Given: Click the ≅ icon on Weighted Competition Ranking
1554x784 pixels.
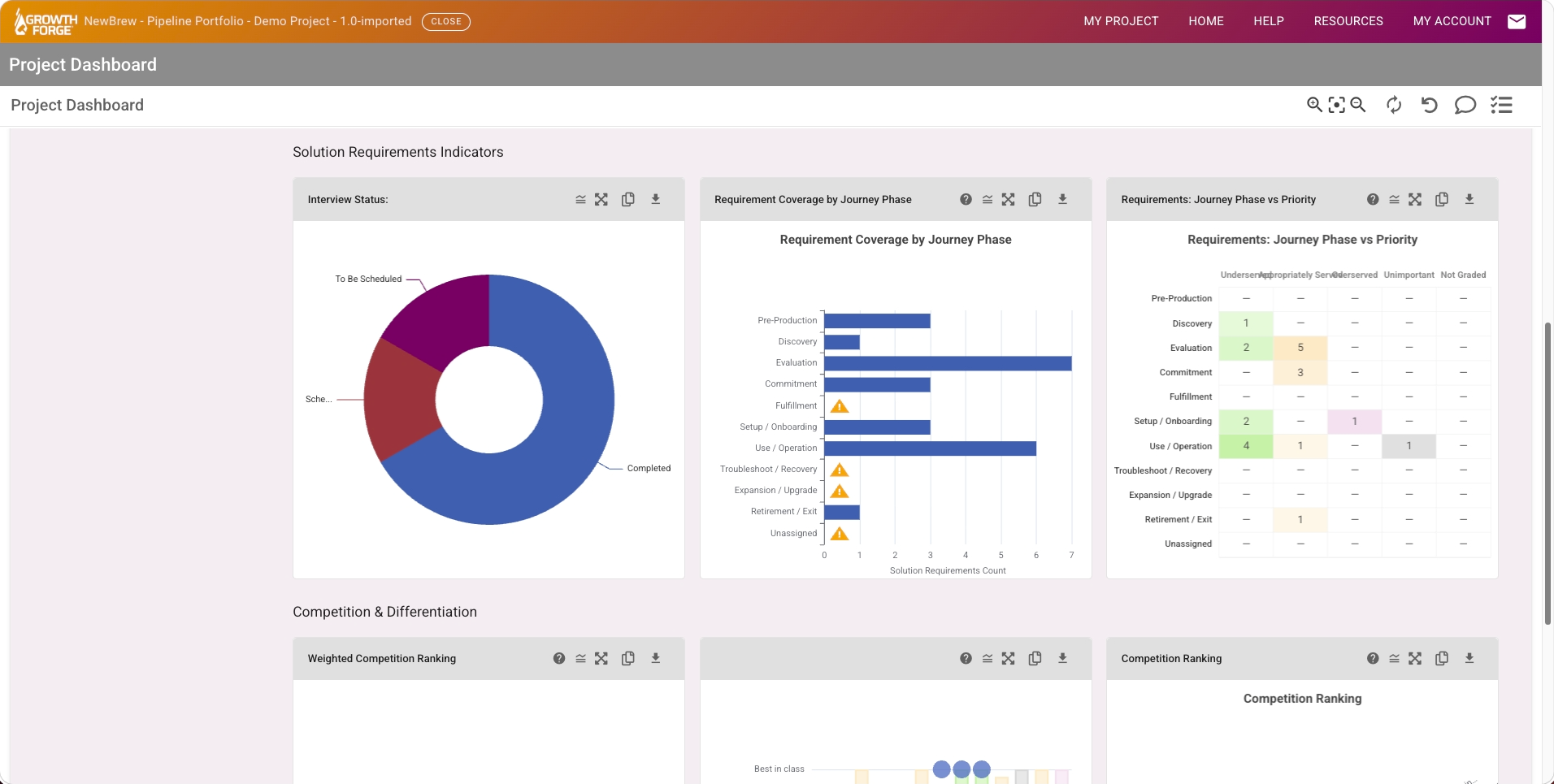Looking at the screenshot, I should (x=580, y=658).
